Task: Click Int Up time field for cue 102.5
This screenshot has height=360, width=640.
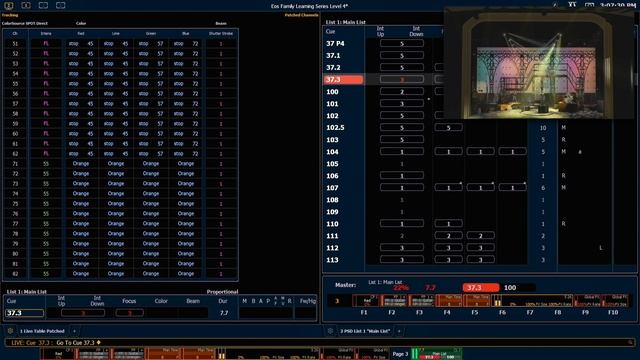Action: point(402,128)
